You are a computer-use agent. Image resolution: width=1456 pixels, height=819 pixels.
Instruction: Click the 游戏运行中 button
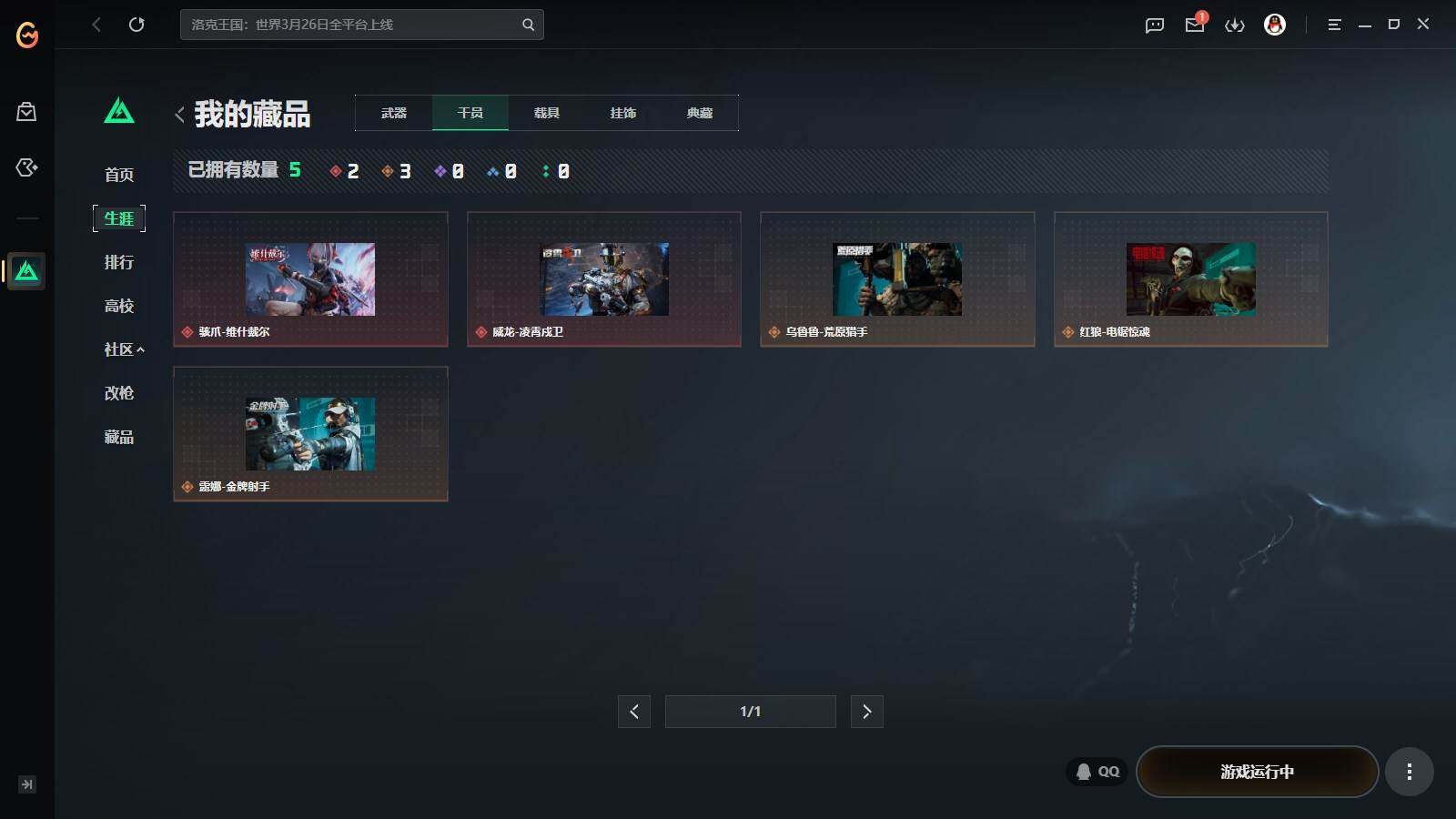click(x=1258, y=772)
